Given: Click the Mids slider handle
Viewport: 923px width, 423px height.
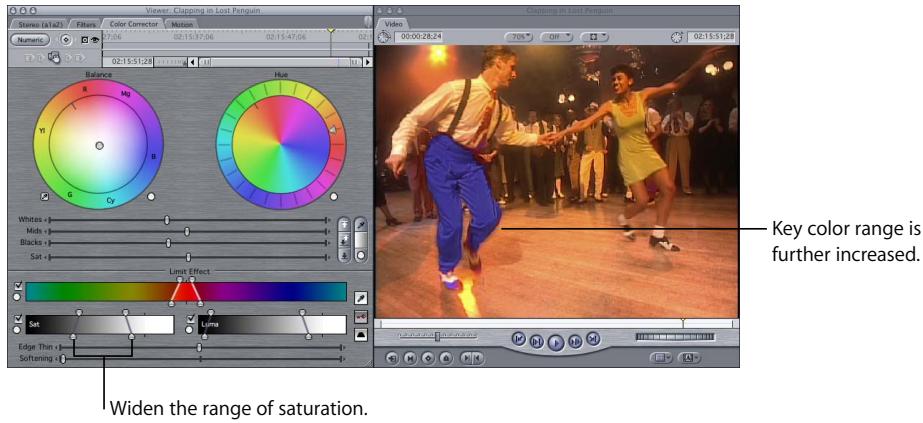Looking at the screenshot, I should (187, 231).
